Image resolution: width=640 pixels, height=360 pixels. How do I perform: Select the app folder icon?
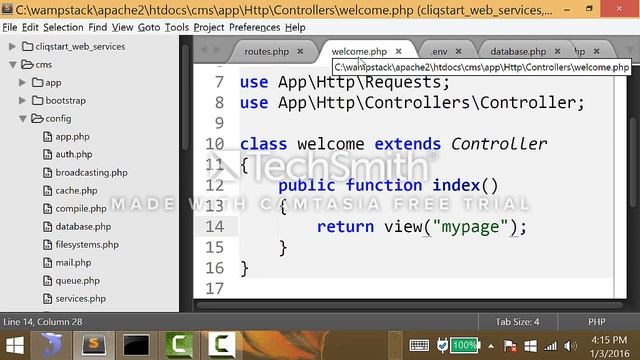click(38, 82)
